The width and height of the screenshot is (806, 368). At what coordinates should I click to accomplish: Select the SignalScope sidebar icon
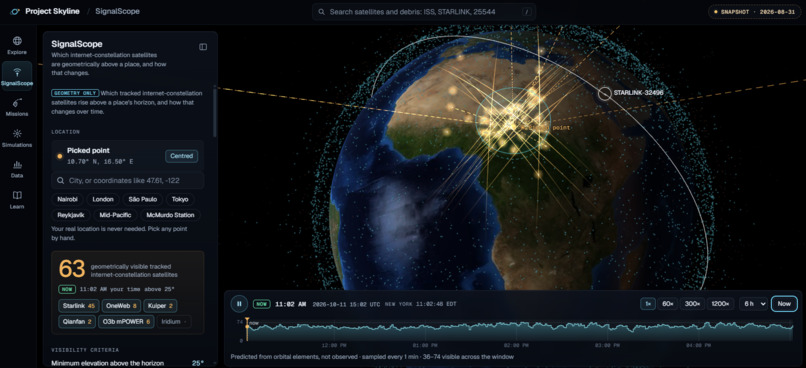[17, 76]
